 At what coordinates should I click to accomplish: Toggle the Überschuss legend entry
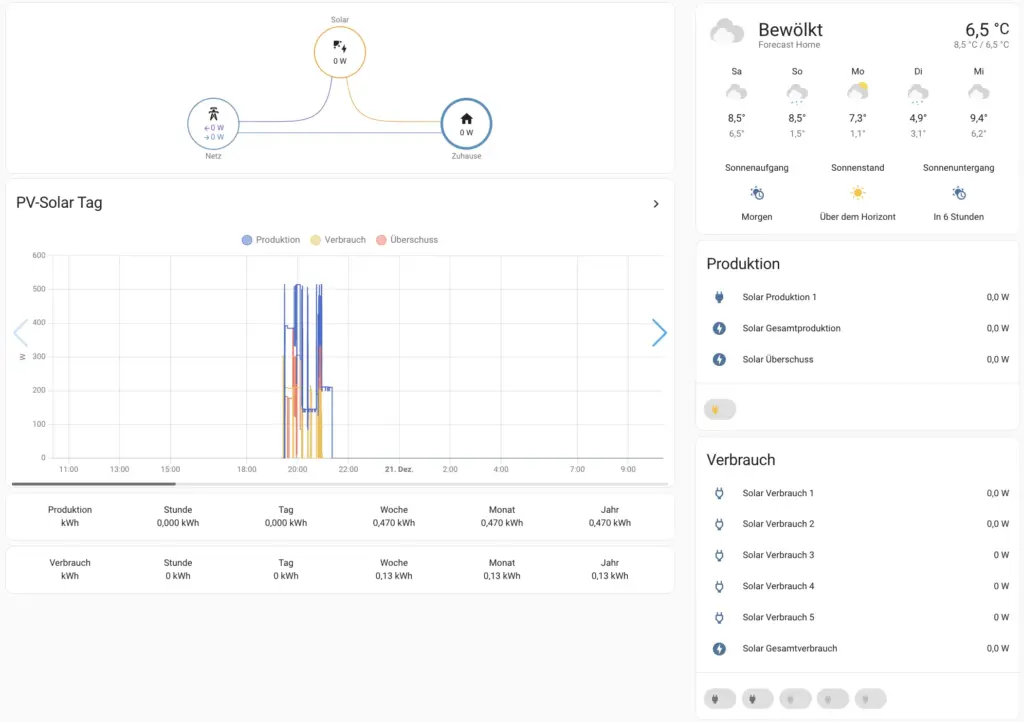(x=406, y=240)
